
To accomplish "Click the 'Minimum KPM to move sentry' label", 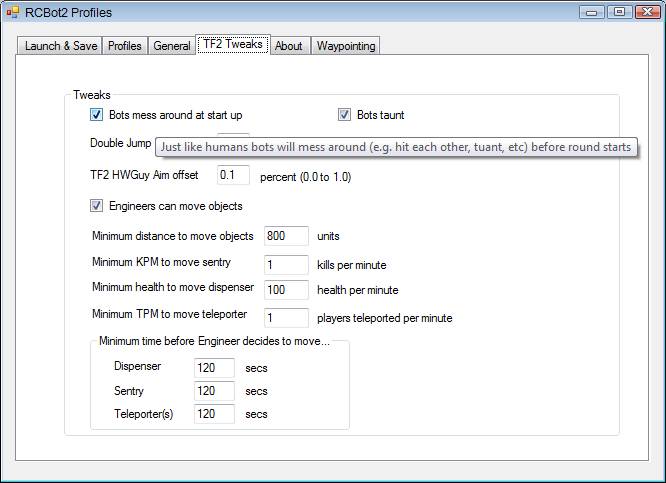I will [x=161, y=262].
